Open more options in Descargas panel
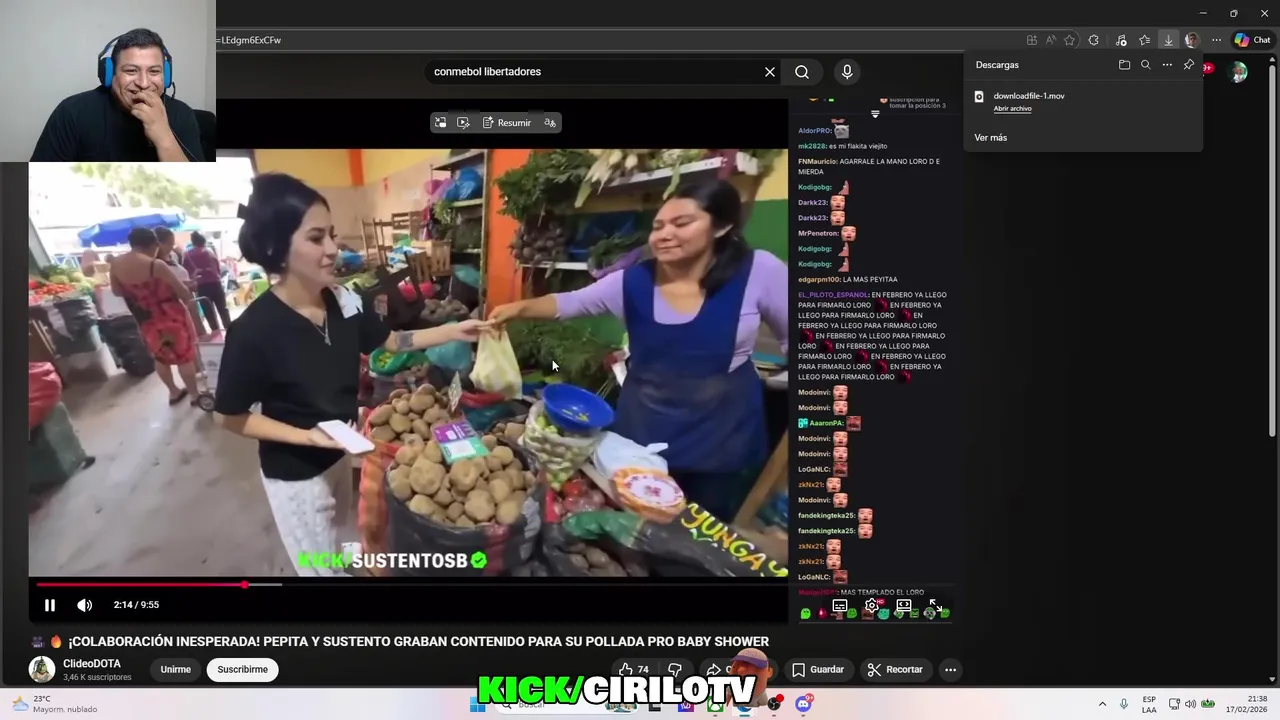The height and width of the screenshot is (720, 1280). tap(1167, 65)
